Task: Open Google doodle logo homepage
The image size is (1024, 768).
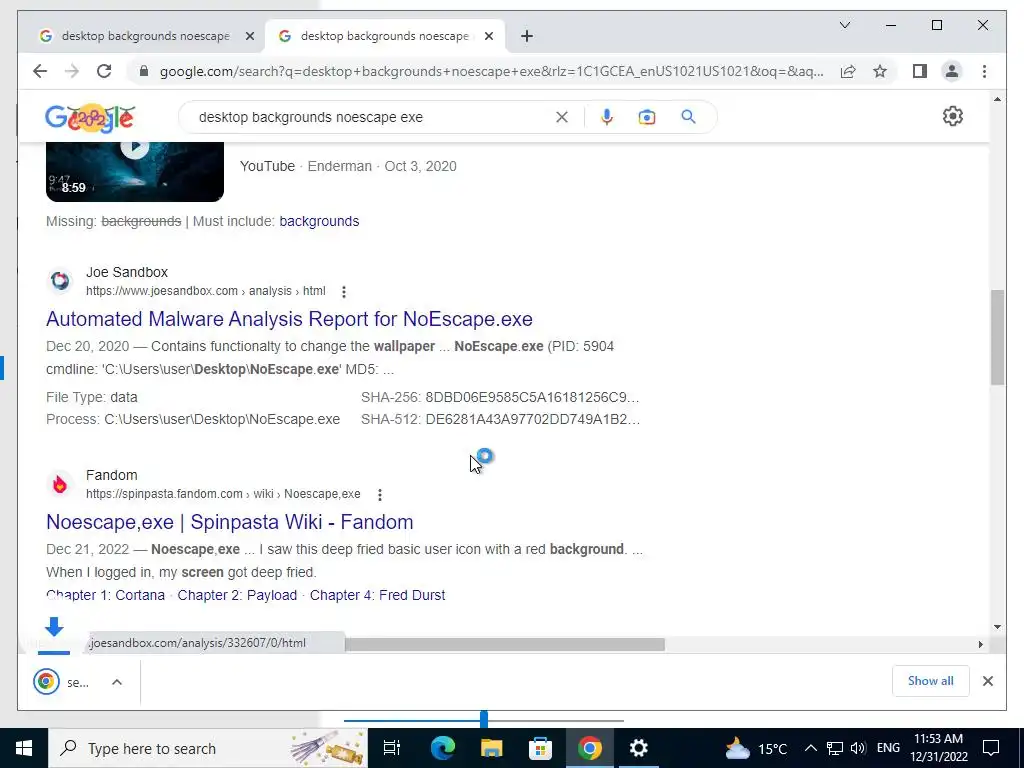Action: click(x=90, y=118)
